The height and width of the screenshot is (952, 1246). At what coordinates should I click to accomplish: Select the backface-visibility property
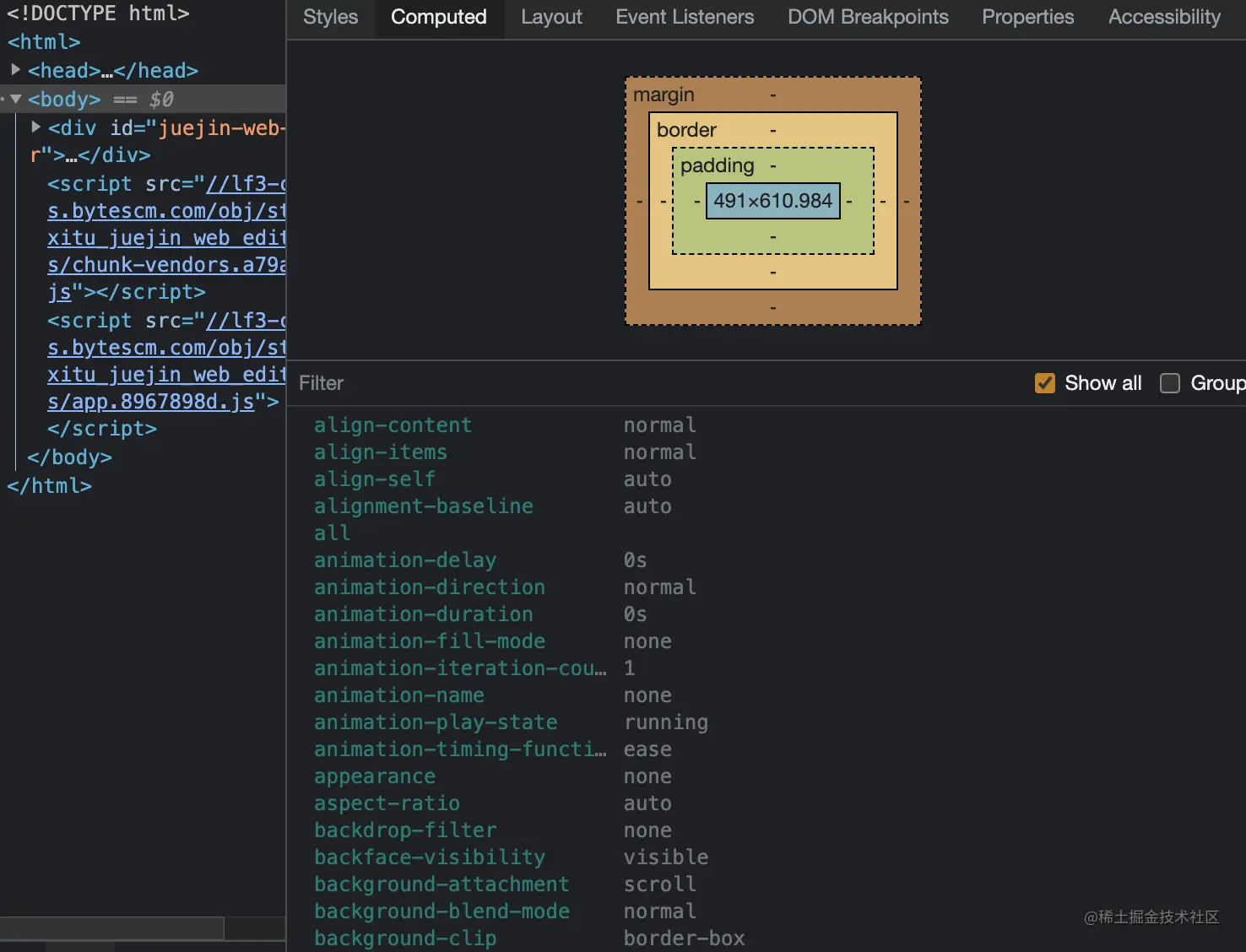pos(430,857)
